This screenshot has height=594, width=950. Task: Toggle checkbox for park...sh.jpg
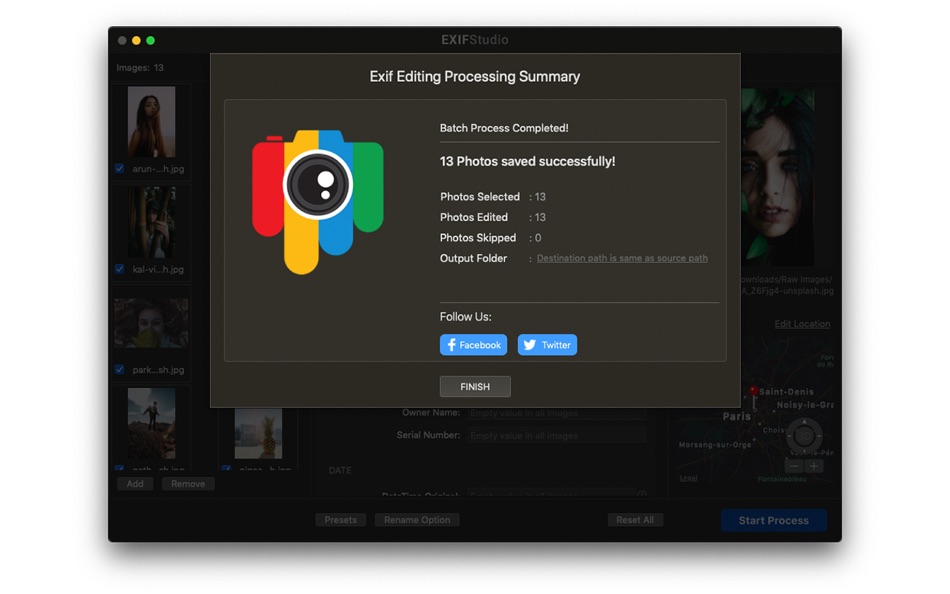pyautogui.click(x=120, y=370)
